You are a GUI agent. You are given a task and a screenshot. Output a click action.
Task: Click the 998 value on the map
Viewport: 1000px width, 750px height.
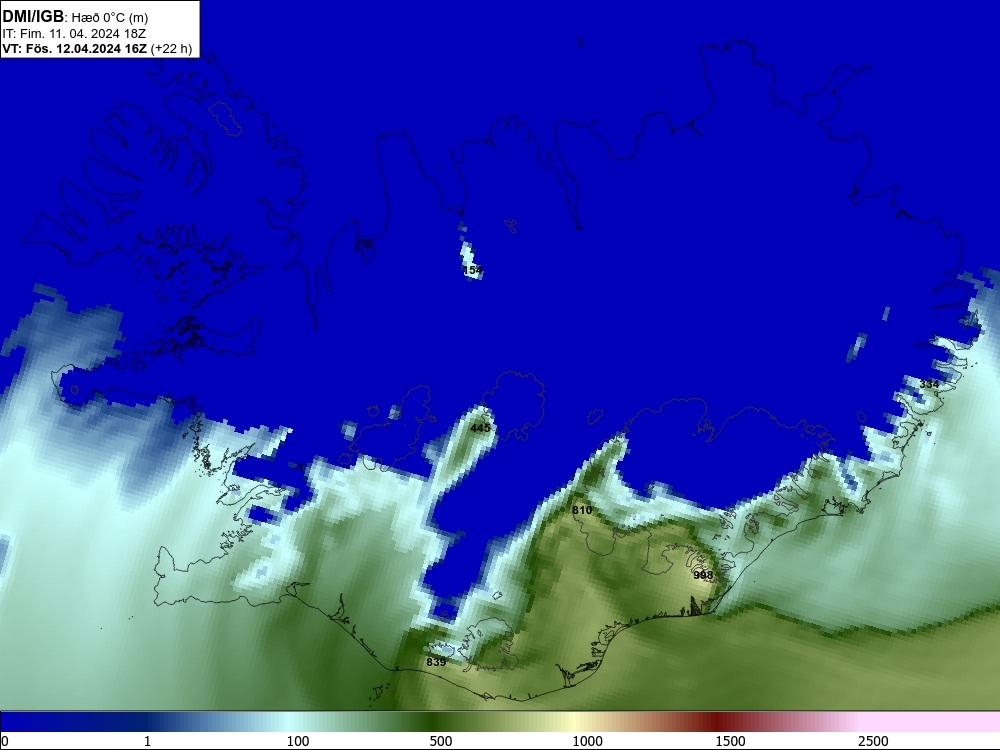tap(703, 575)
